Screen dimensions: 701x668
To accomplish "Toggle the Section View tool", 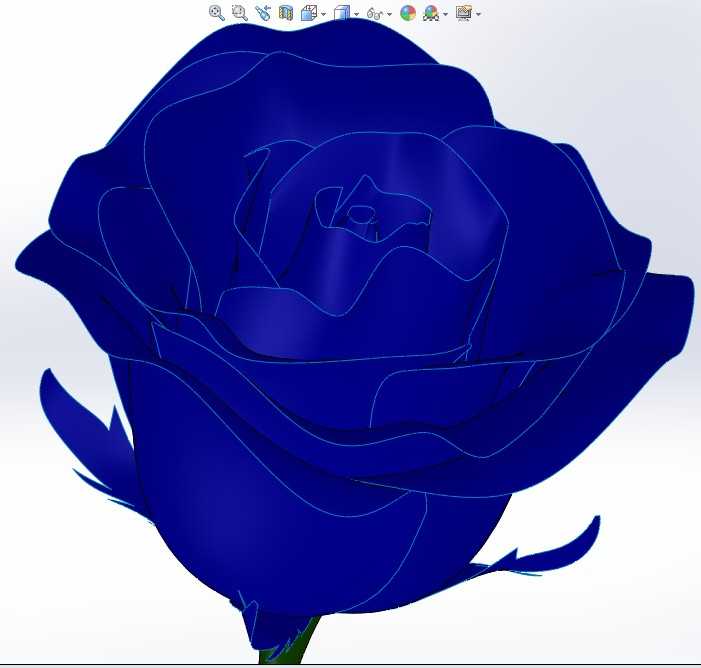I will [286, 13].
